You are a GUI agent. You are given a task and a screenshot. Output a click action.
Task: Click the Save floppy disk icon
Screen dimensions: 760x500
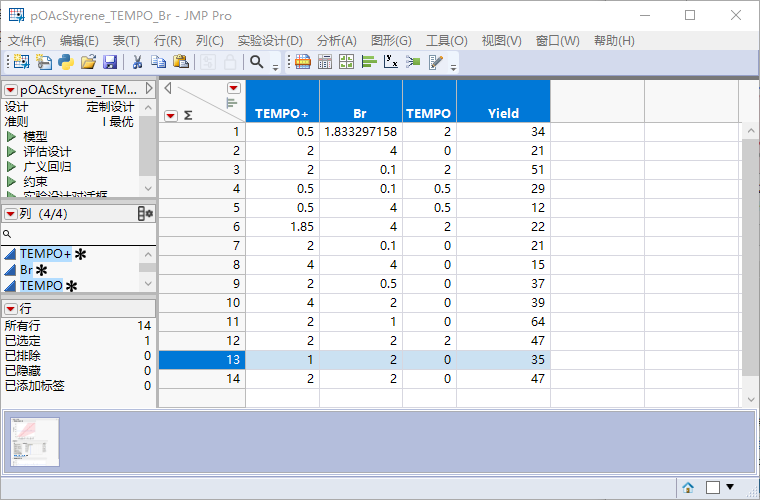pos(110,62)
